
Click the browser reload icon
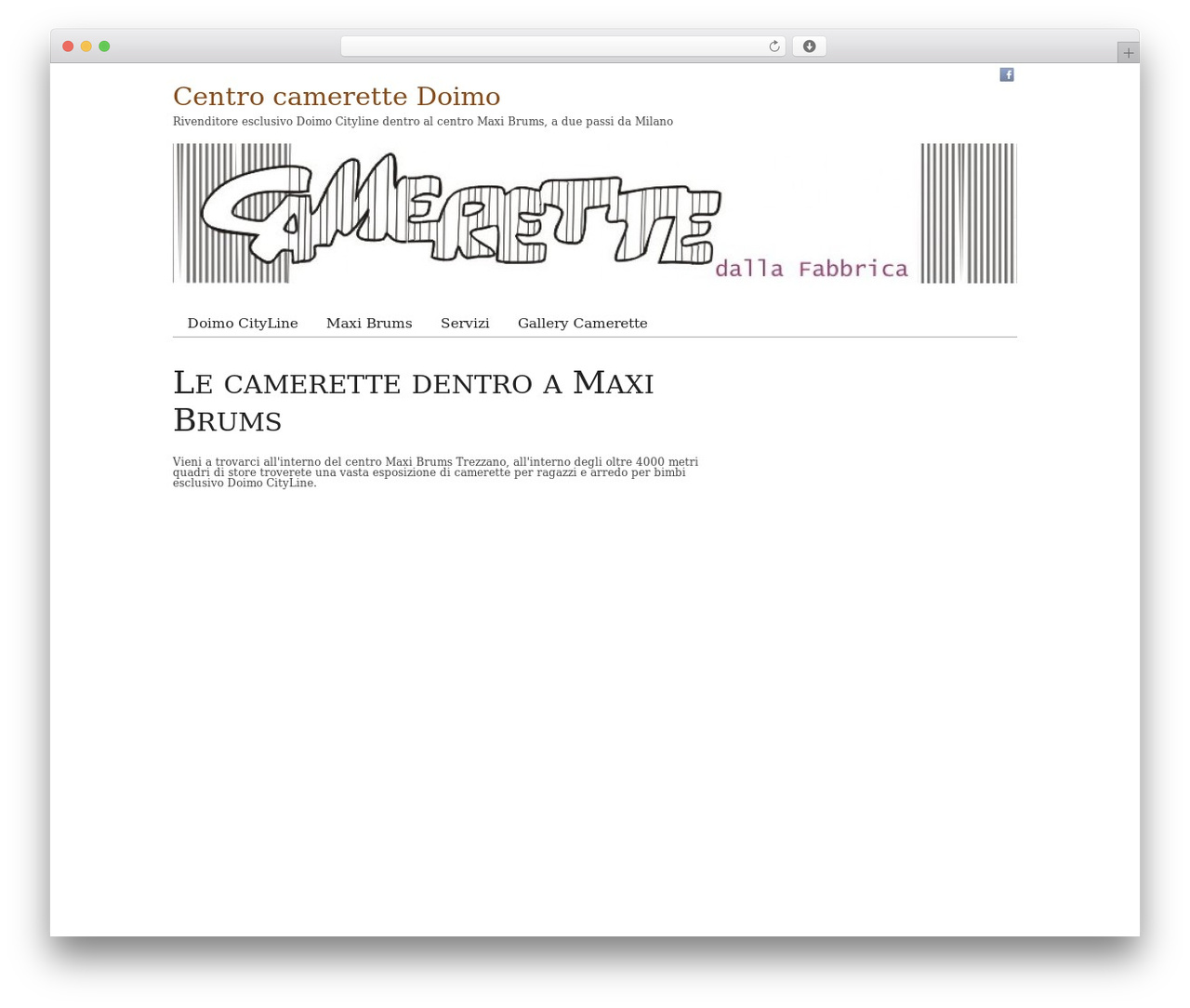click(774, 46)
